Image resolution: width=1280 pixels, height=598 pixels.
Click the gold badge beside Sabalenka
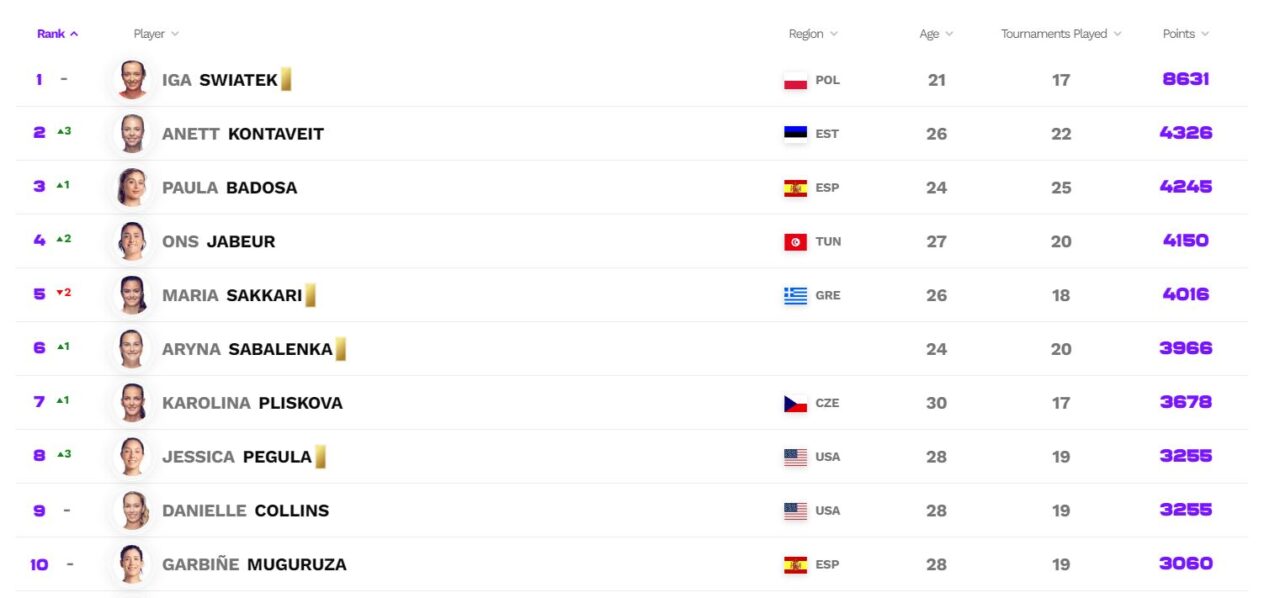tap(341, 350)
